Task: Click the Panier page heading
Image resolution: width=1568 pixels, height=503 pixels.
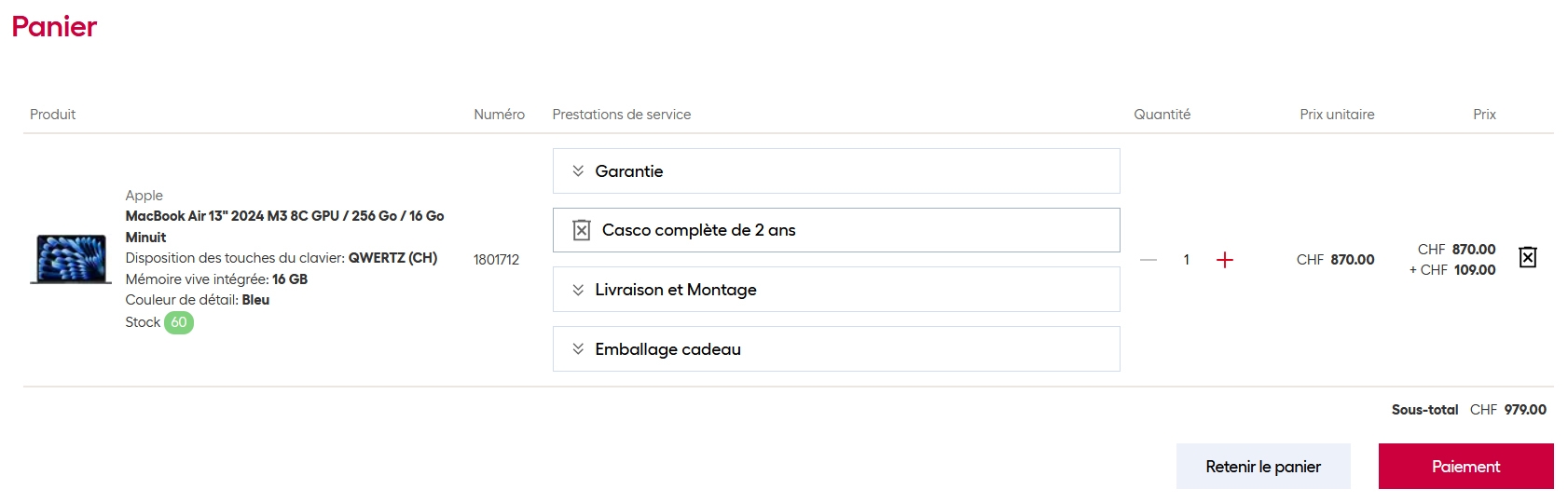Action: click(54, 26)
